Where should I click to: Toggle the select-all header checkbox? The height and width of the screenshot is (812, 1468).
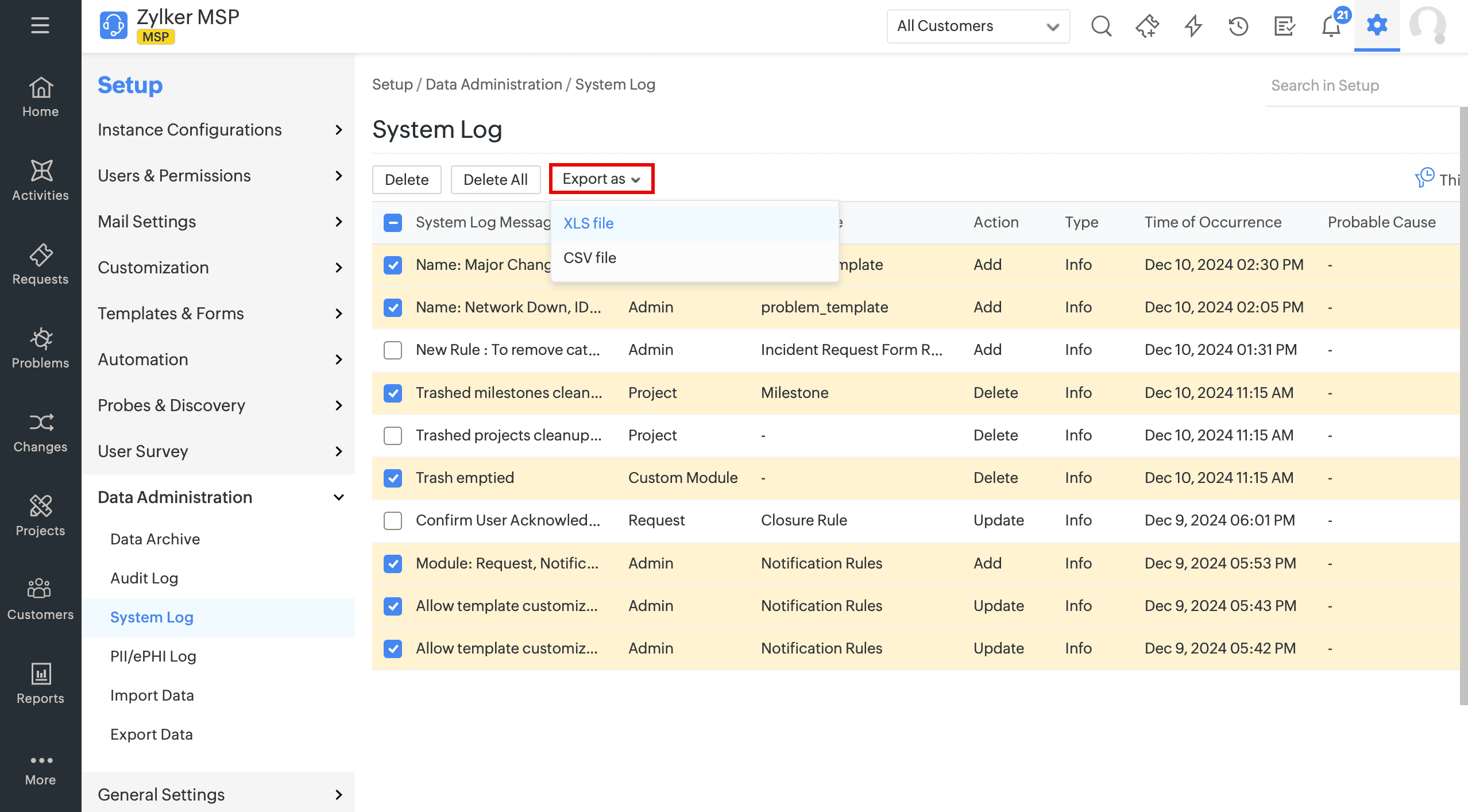[x=393, y=222]
